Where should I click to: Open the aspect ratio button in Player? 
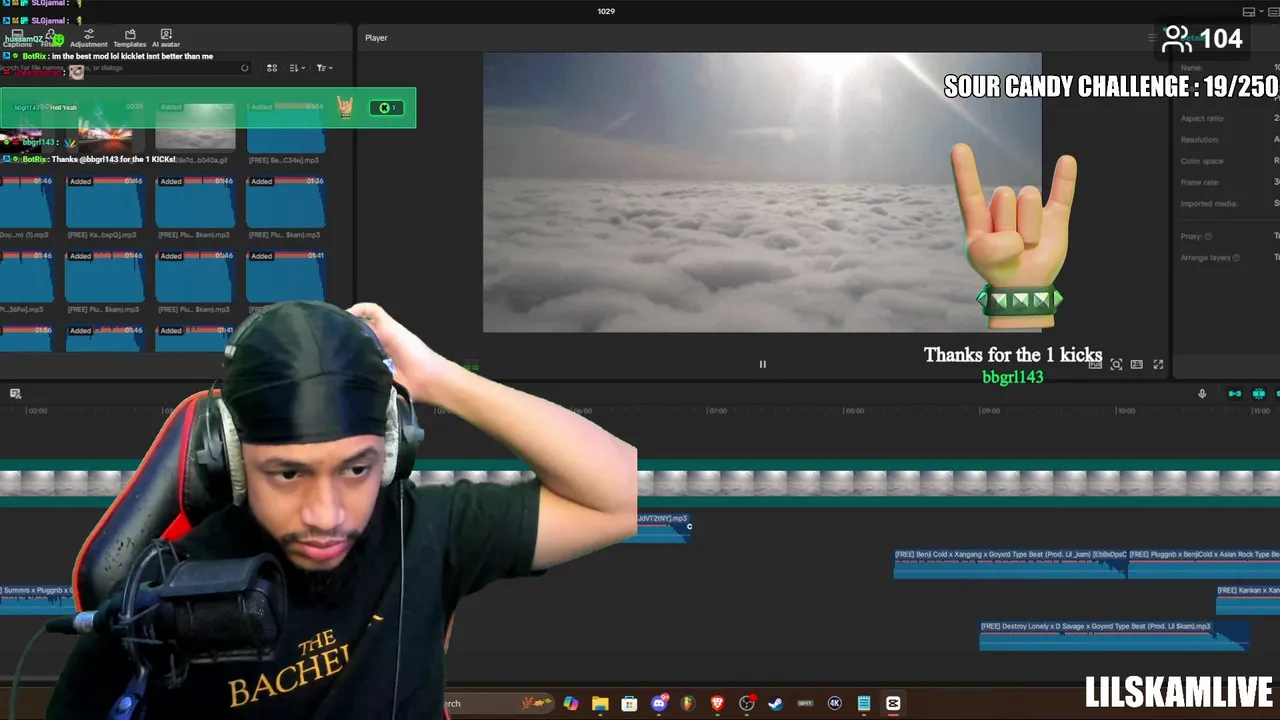(x=1137, y=365)
